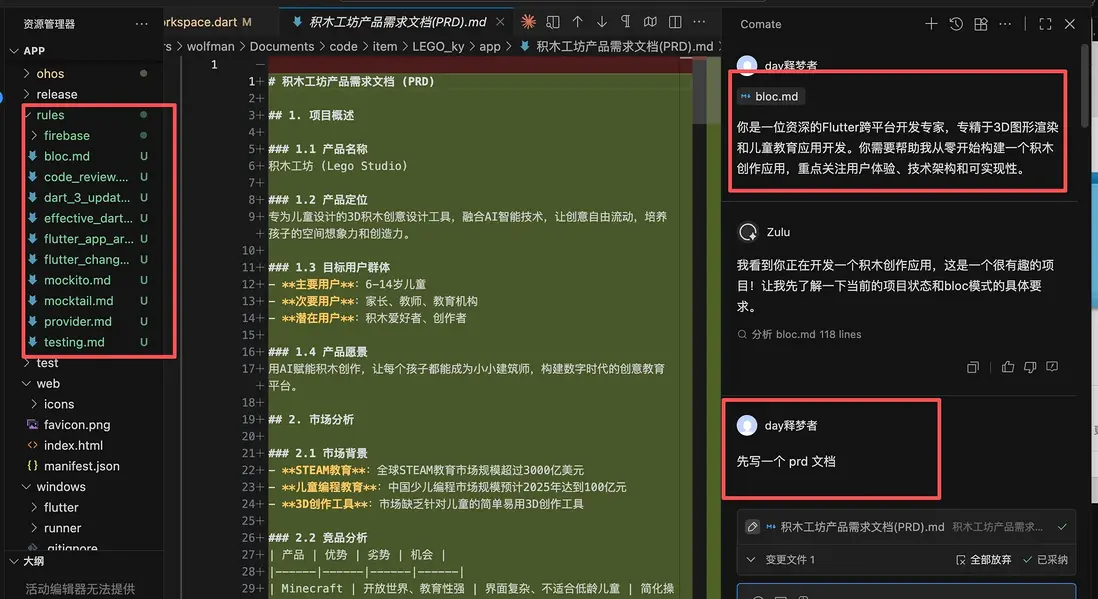Image resolution: width=1098 pixels, height=599 pixels.
Task: Open code_review file in the explorer
Action: click(x=85, y=177)
